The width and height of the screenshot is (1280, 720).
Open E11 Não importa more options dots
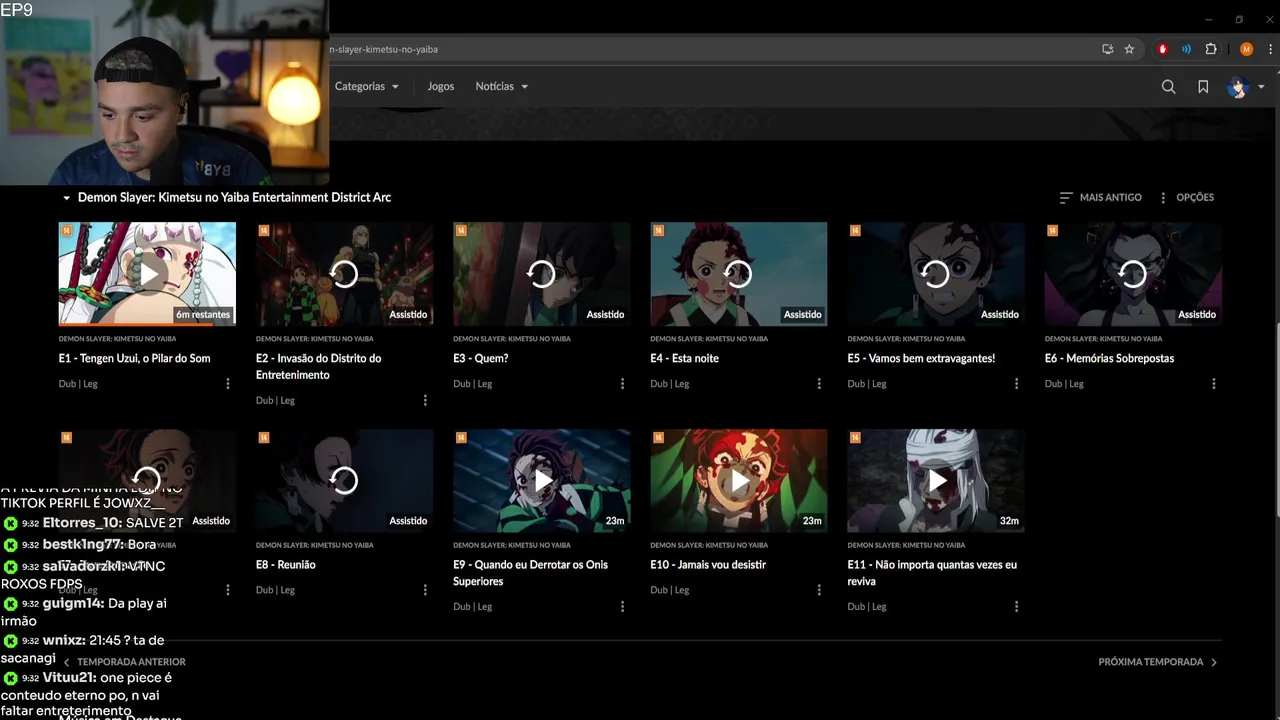pyautogui.click(x=1016, y=607)
